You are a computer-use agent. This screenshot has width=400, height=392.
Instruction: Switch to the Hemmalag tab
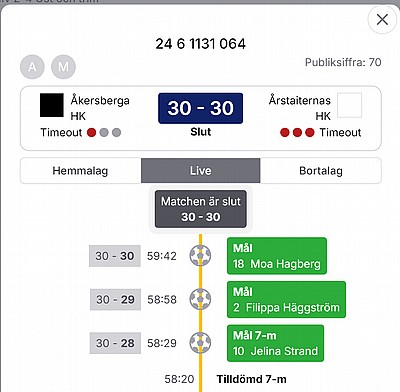click(x=80, y=171)
